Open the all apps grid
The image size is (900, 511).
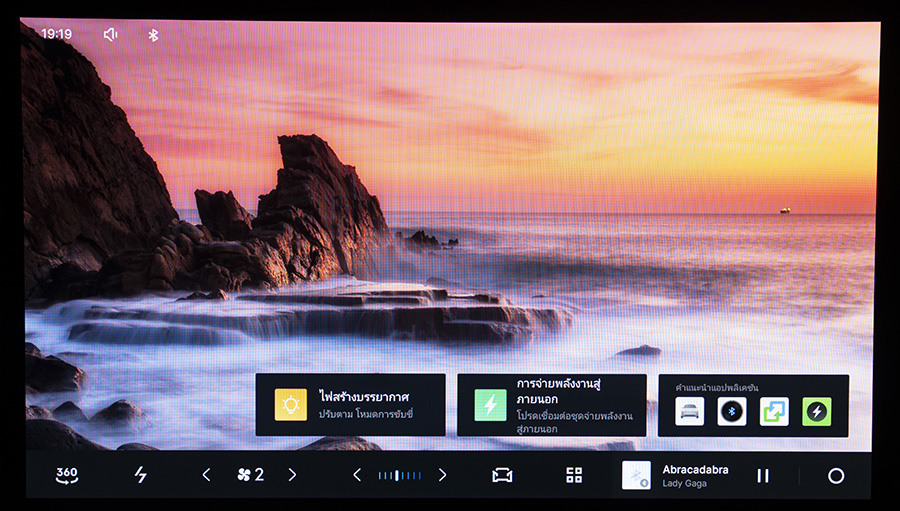point(574,475)
